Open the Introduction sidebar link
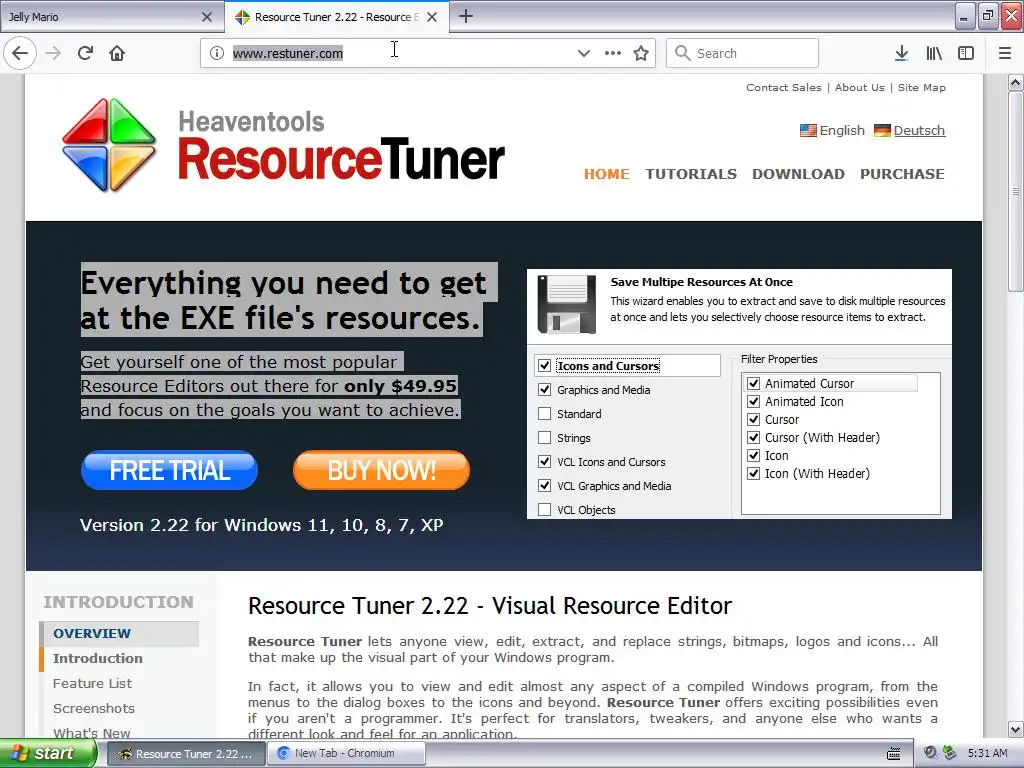 point(98,658)
